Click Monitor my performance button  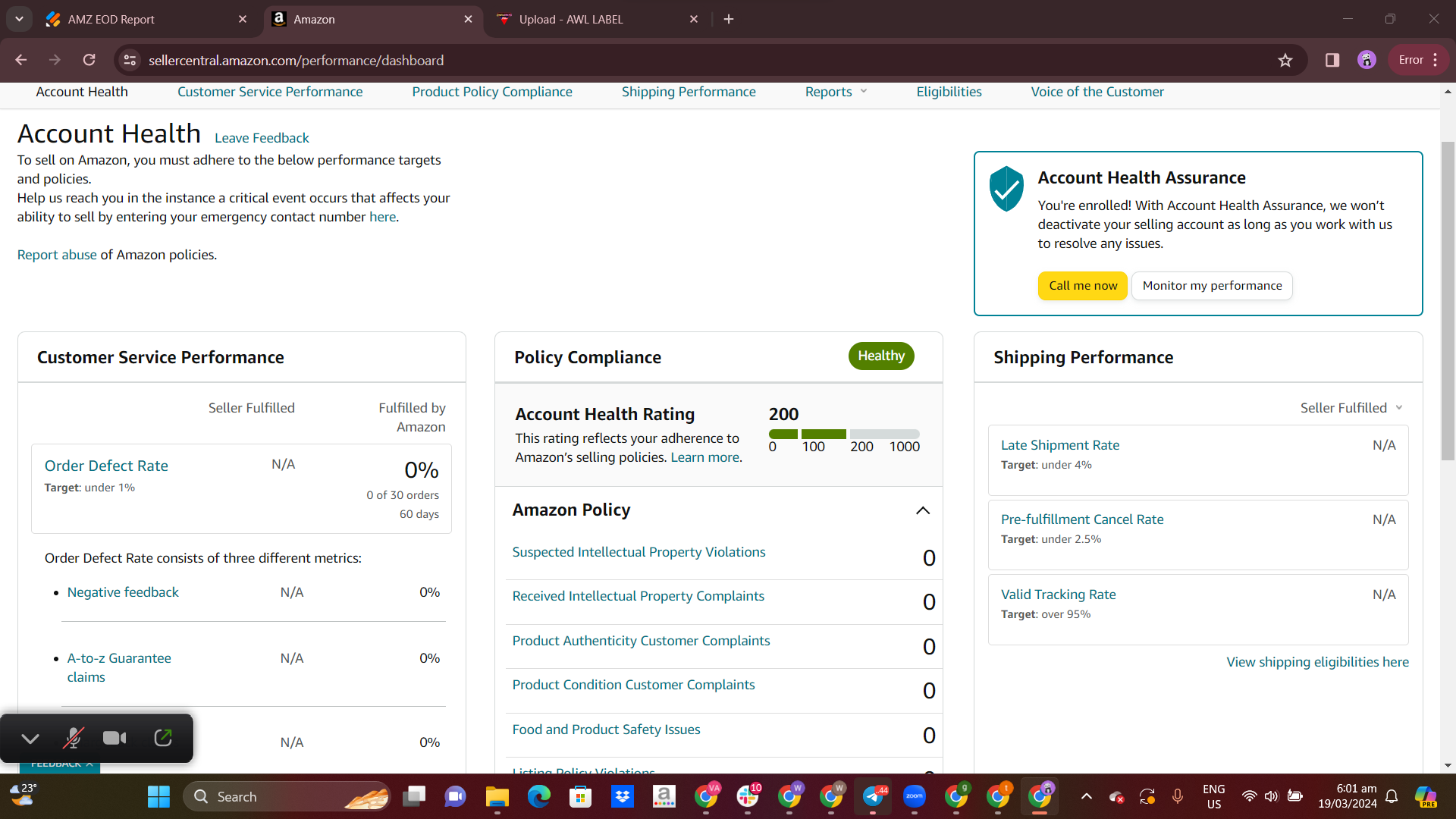click(x=1212, y=286)
